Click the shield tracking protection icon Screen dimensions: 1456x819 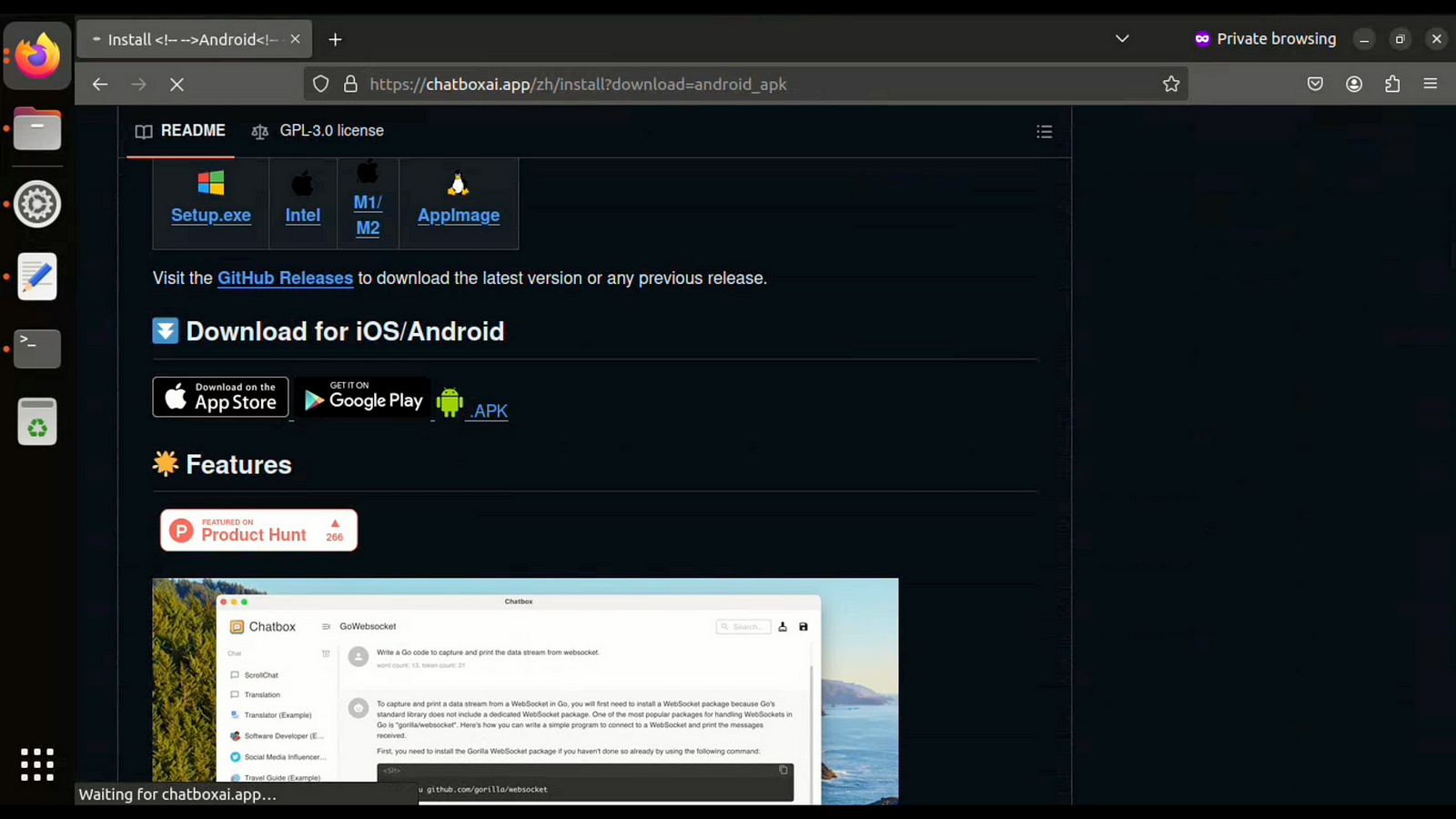coord(320,84)
